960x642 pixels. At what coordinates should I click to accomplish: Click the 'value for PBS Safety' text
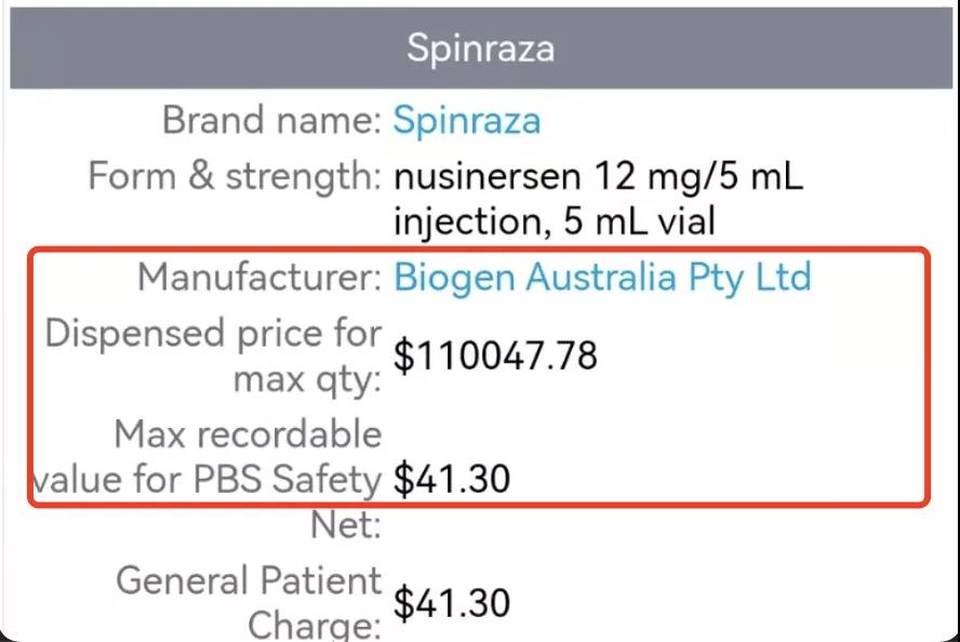click(207, 479)
